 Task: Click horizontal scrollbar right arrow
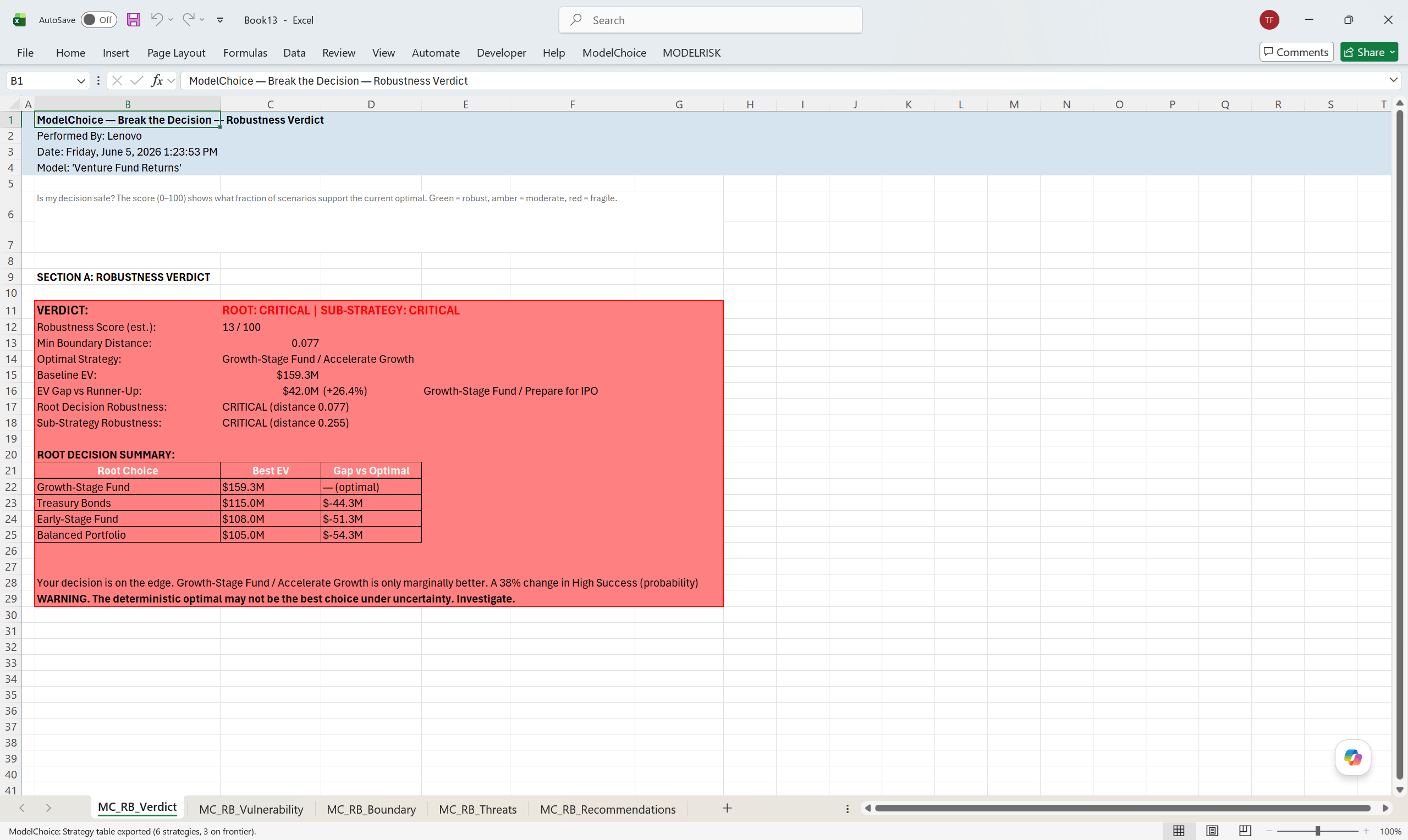click(x=1385, y=808)
